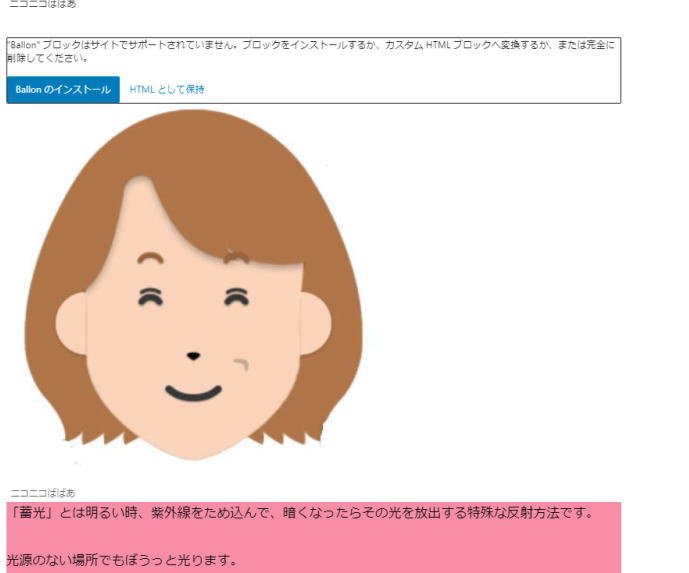Image resolution: width=689 pixels, height=573 pixels.
Task: Click the avatar's right ear
Action: 315,323
